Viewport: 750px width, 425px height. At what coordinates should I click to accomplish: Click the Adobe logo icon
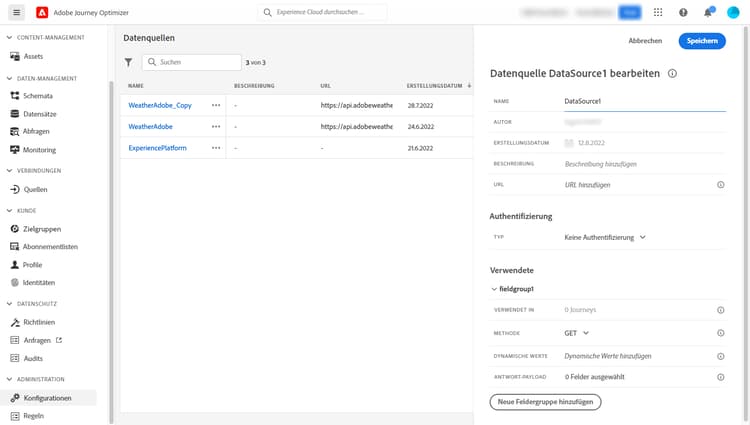click(x=42, y=12)
